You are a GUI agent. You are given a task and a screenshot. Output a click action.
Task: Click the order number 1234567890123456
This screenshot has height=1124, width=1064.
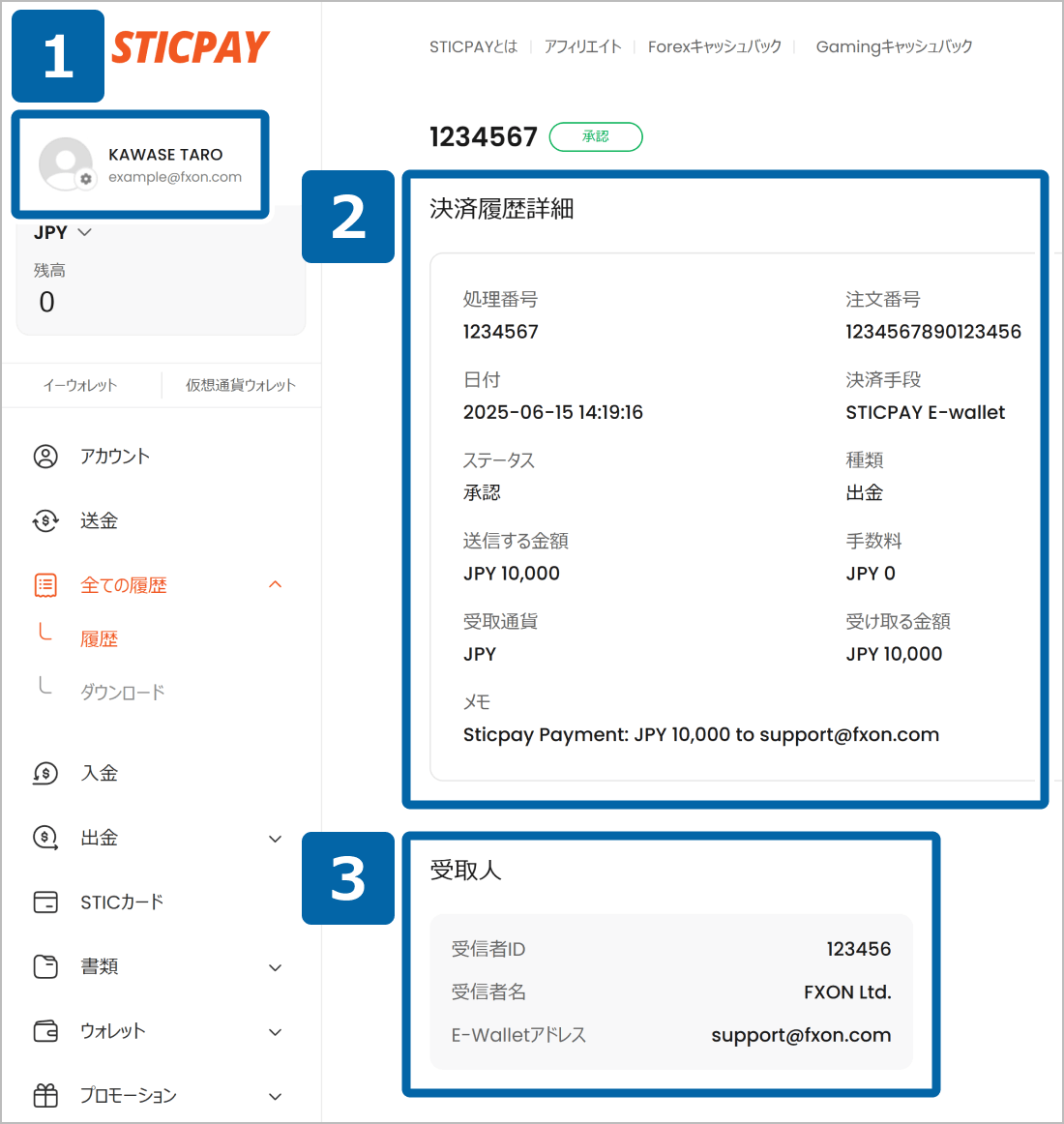933,332
